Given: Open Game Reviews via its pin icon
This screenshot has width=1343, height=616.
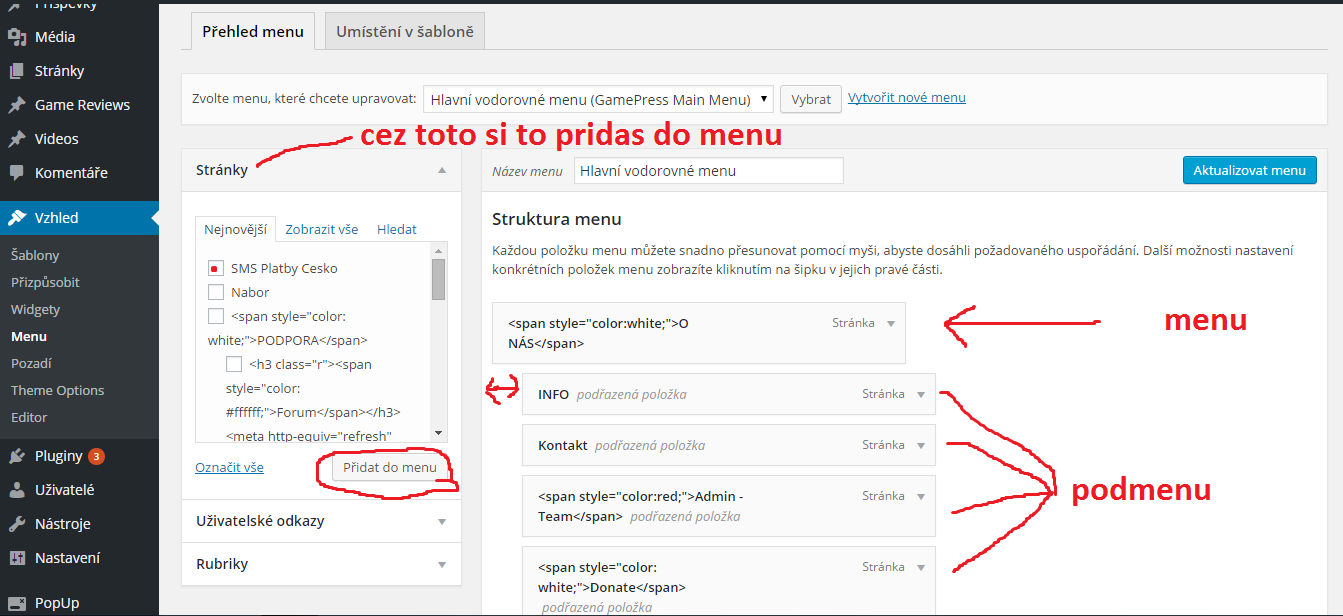Looking at the screenshot, I should pos(16,105).
